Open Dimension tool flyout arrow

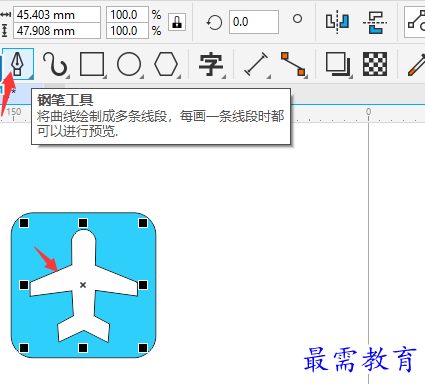(269, 77)
